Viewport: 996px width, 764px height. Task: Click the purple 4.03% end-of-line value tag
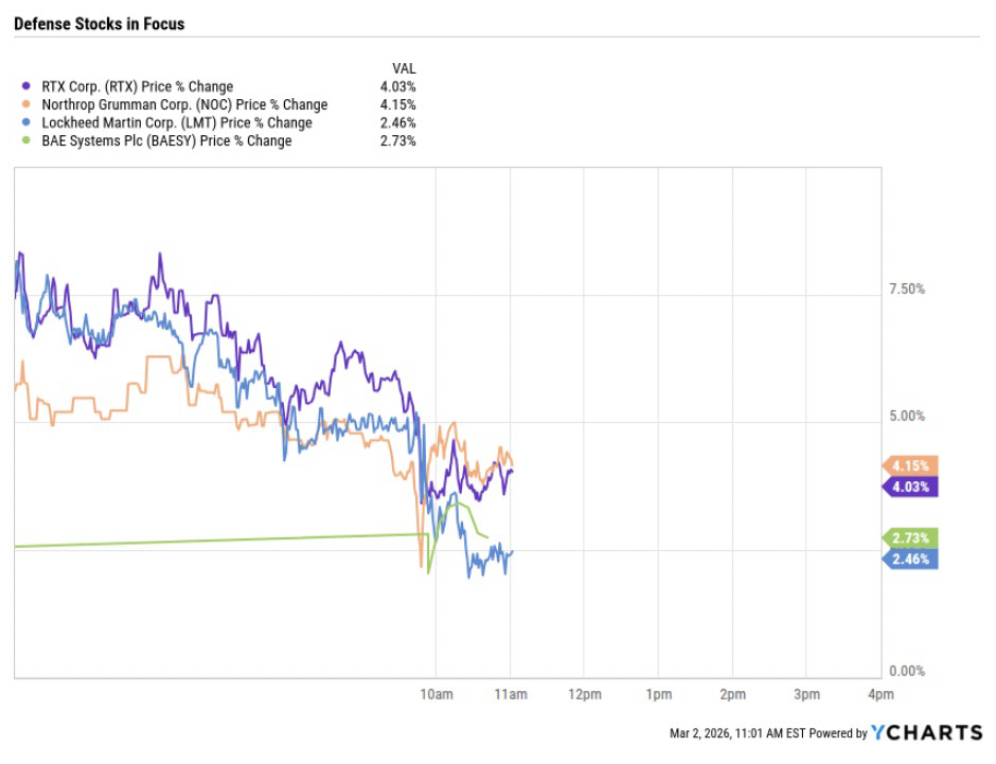pos(911,487)
